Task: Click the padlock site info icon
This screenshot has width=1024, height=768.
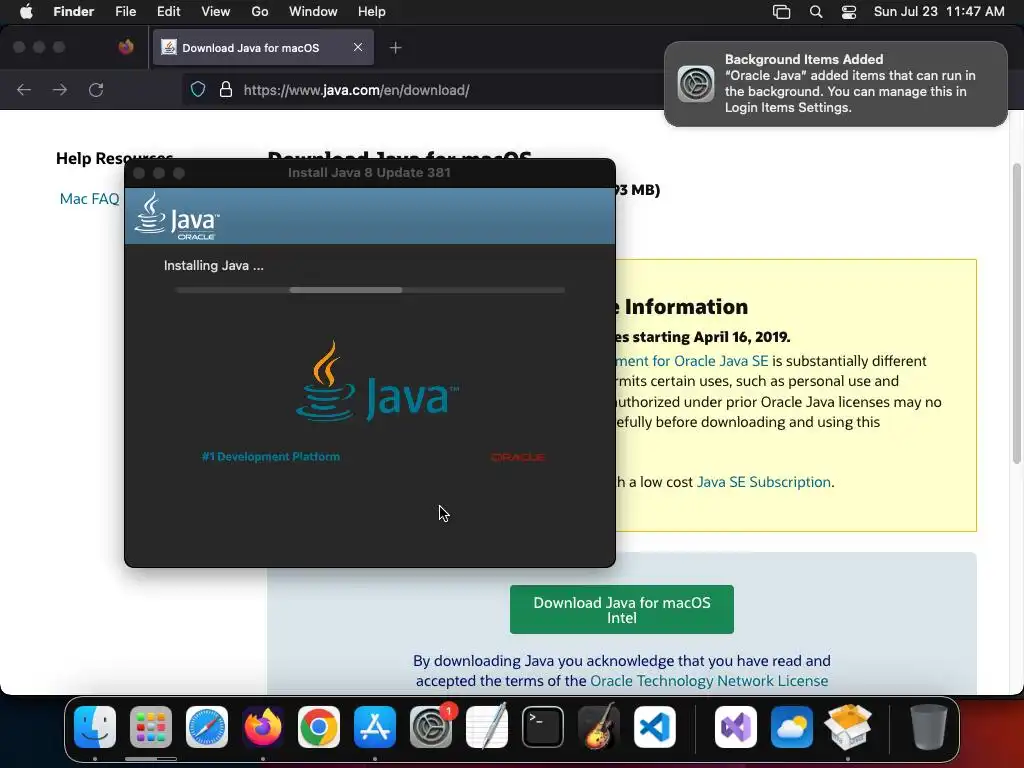Action: (226, 89)
